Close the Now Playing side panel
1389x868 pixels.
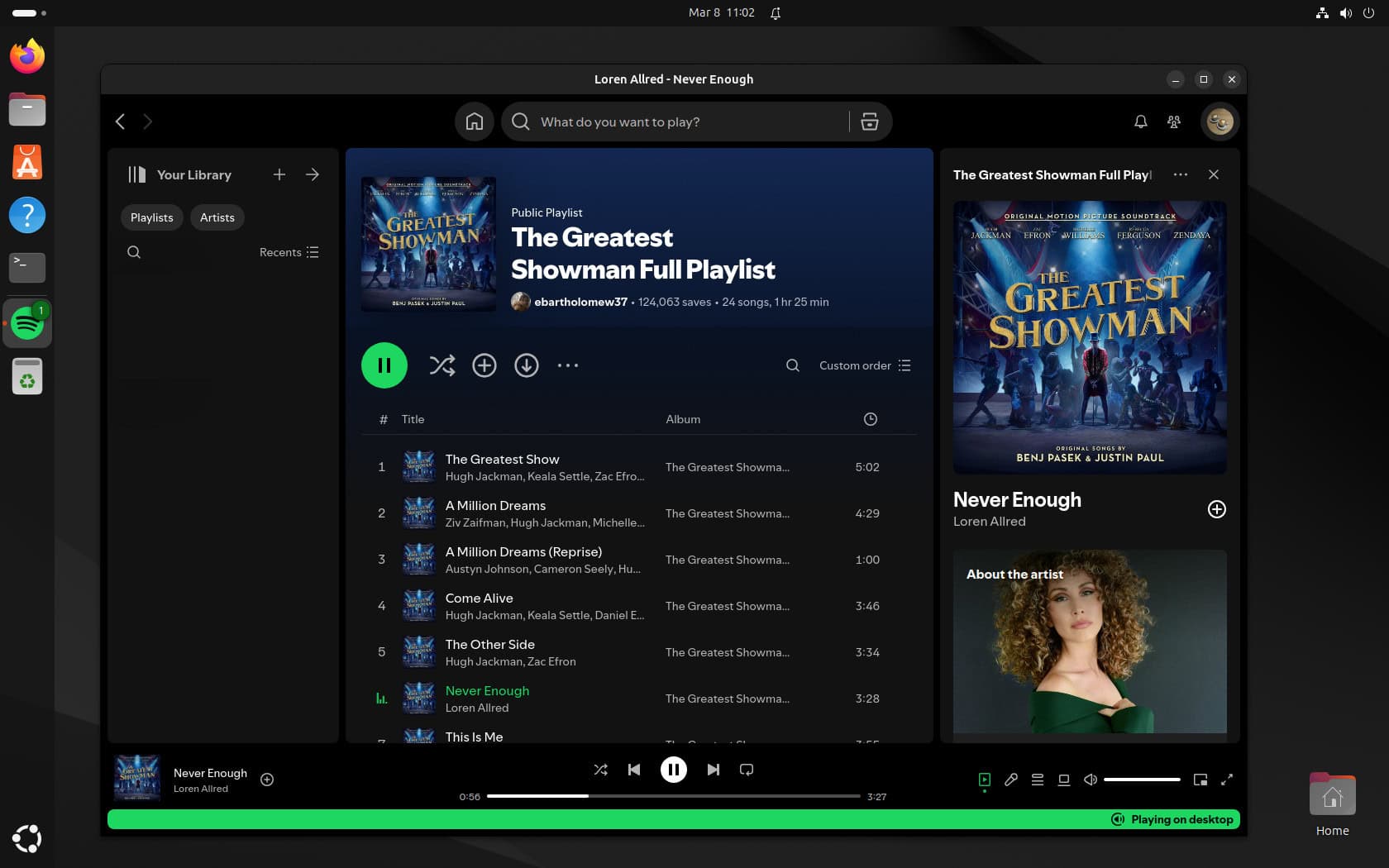(x=1214, y=174)
